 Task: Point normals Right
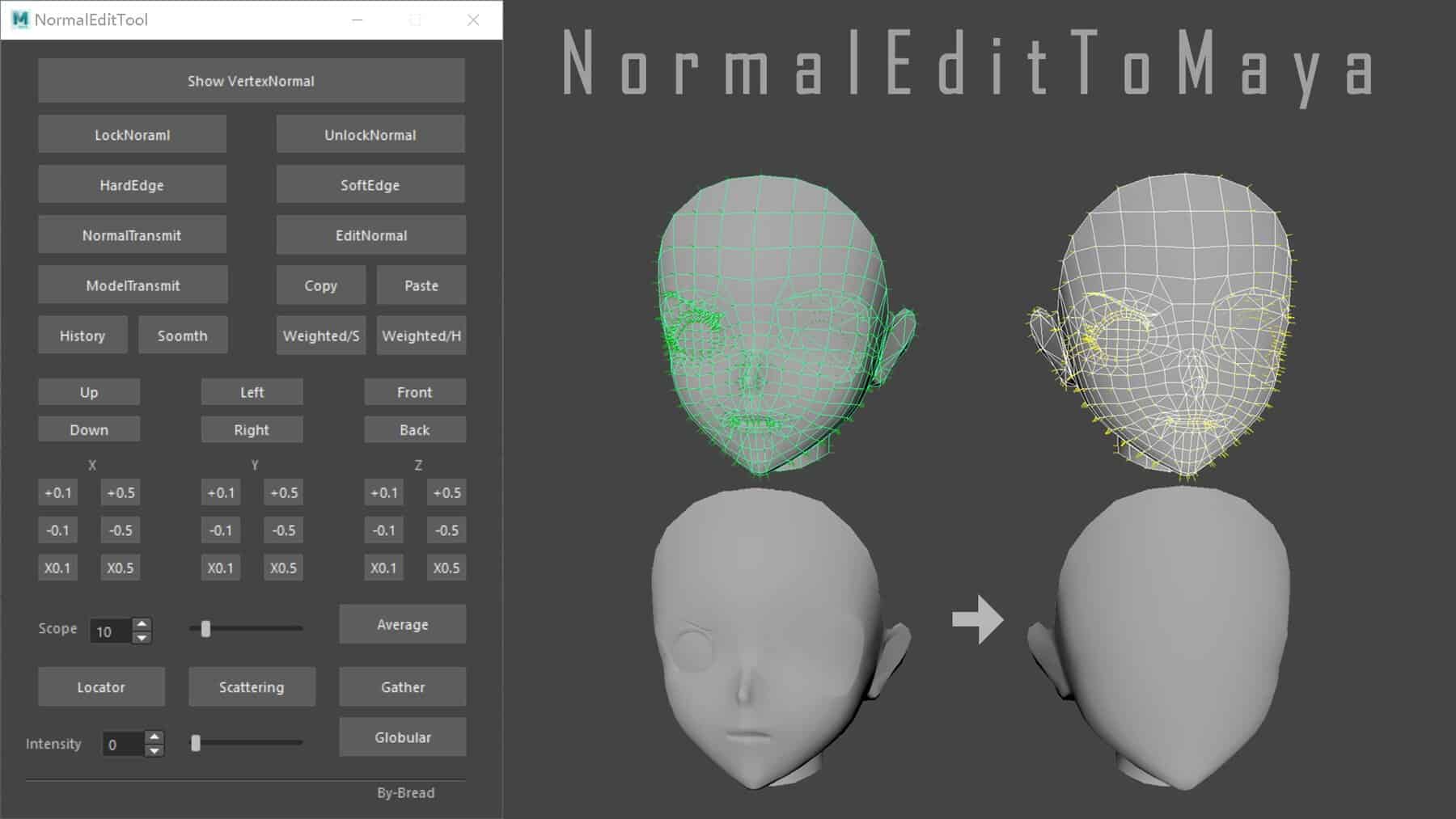tap(252, 430)
